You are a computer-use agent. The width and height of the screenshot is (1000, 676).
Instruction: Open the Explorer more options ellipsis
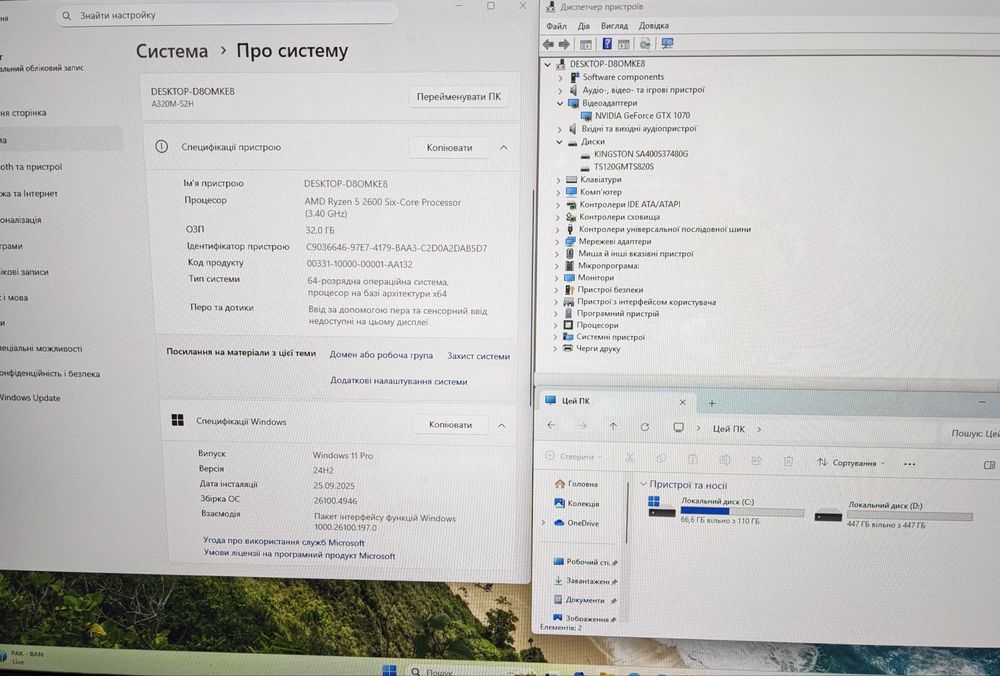click(x=909, y=464)
